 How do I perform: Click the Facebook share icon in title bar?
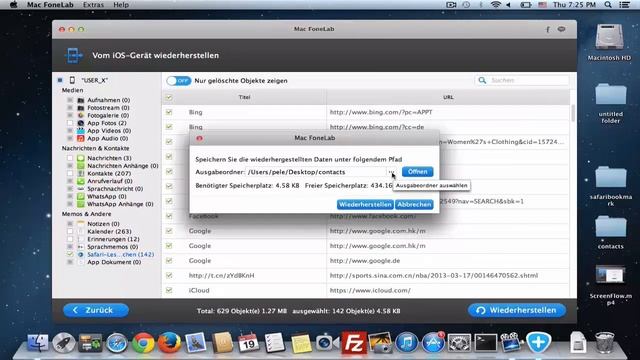click(x=548, y=29)
